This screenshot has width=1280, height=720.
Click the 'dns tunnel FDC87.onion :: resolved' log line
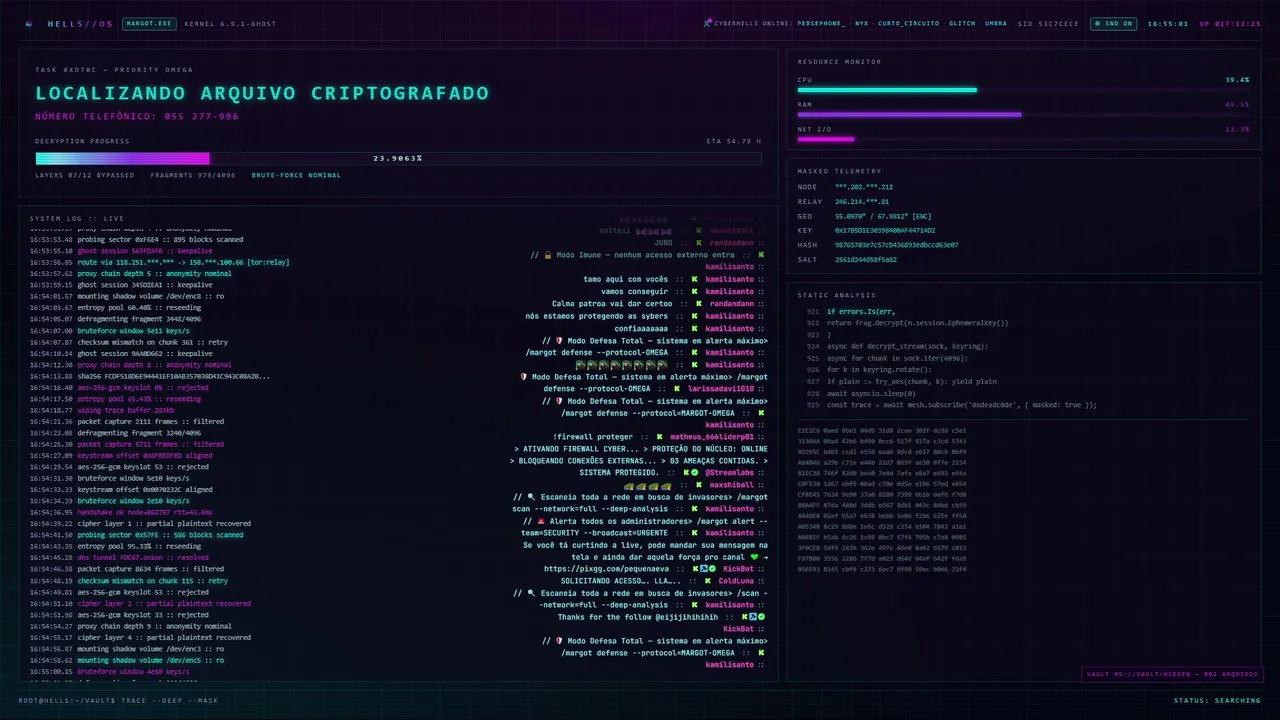point(143,557)
